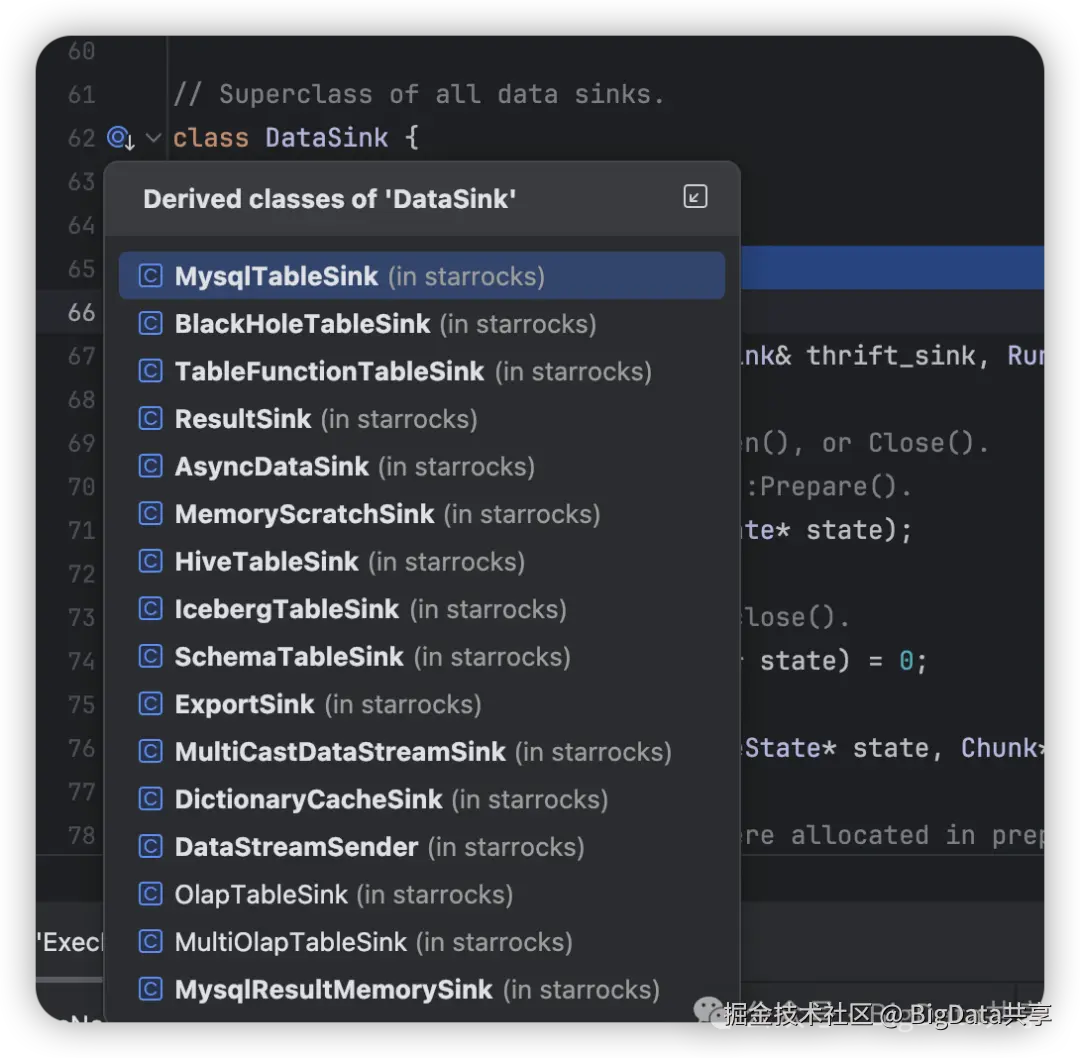Click the MemoryScratchSink class icon
The width and height of the screenshot is (1080, 1058).
[150, 514]
